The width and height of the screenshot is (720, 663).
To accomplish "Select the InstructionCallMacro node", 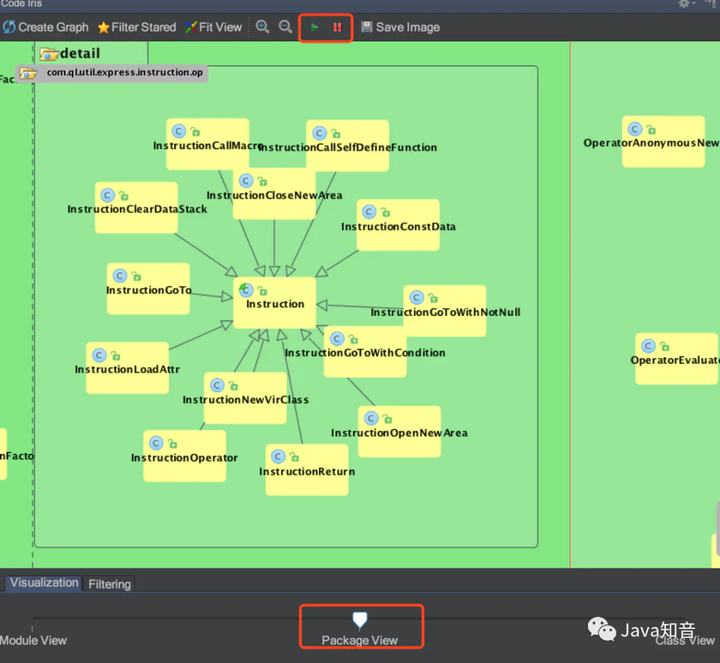I will click(x=208, y=144).
